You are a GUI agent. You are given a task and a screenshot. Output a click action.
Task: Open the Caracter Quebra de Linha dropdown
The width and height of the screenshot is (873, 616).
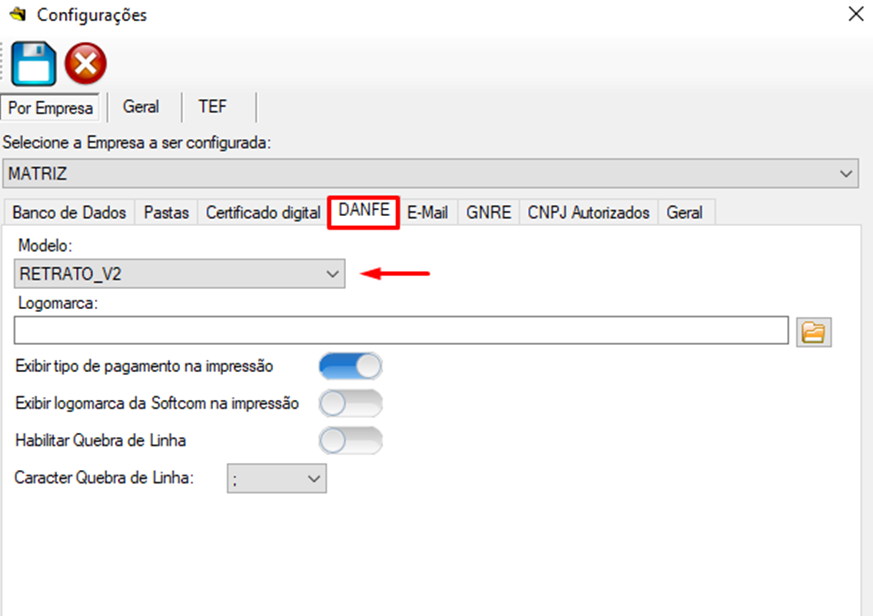click(277, 479)
